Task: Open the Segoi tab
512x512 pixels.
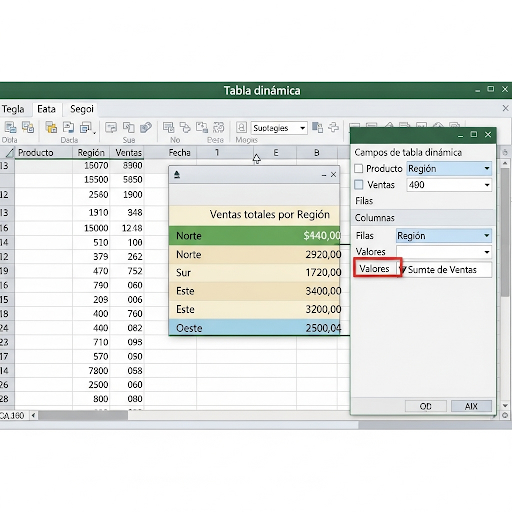Action: 82,109
